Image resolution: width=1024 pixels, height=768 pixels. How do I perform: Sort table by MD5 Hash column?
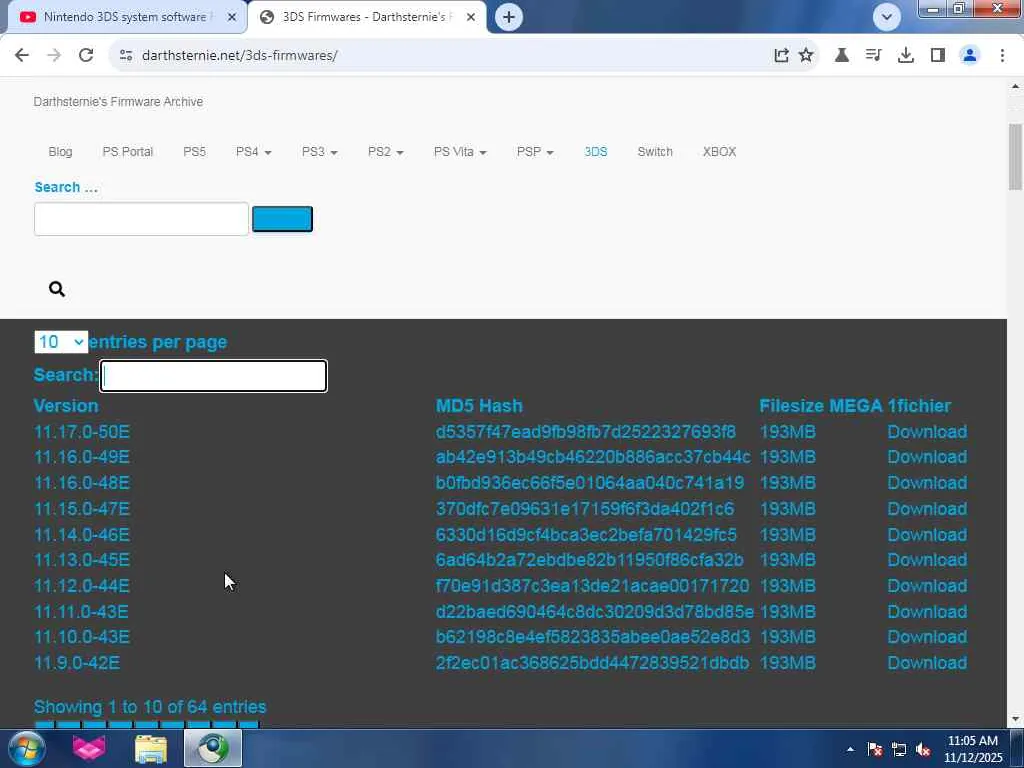(479, 406)
